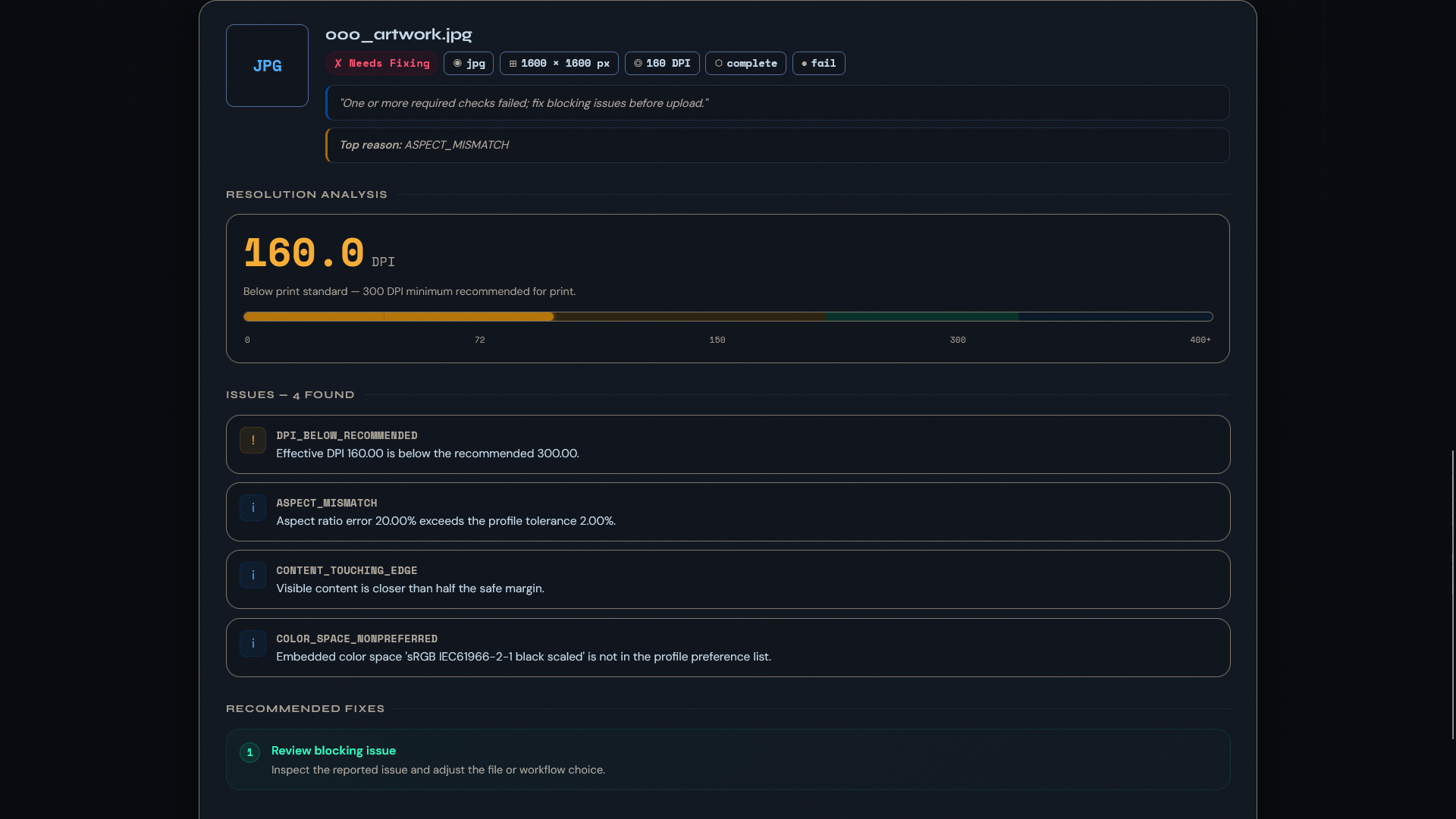Click the info icon for ASPECT_MISMATCH

click(x=253, y=507)
